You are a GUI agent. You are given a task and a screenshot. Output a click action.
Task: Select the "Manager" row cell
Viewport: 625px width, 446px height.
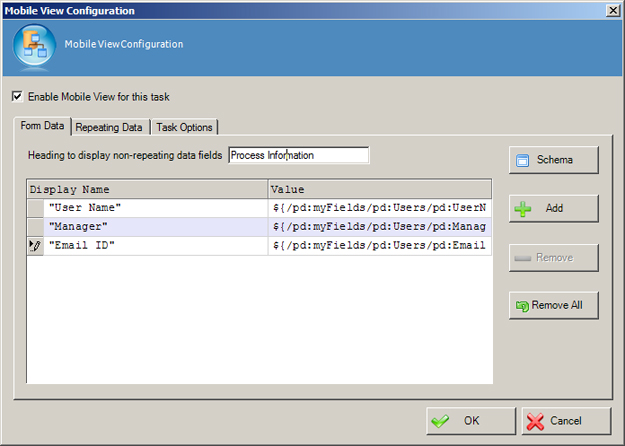pos(155,227)
